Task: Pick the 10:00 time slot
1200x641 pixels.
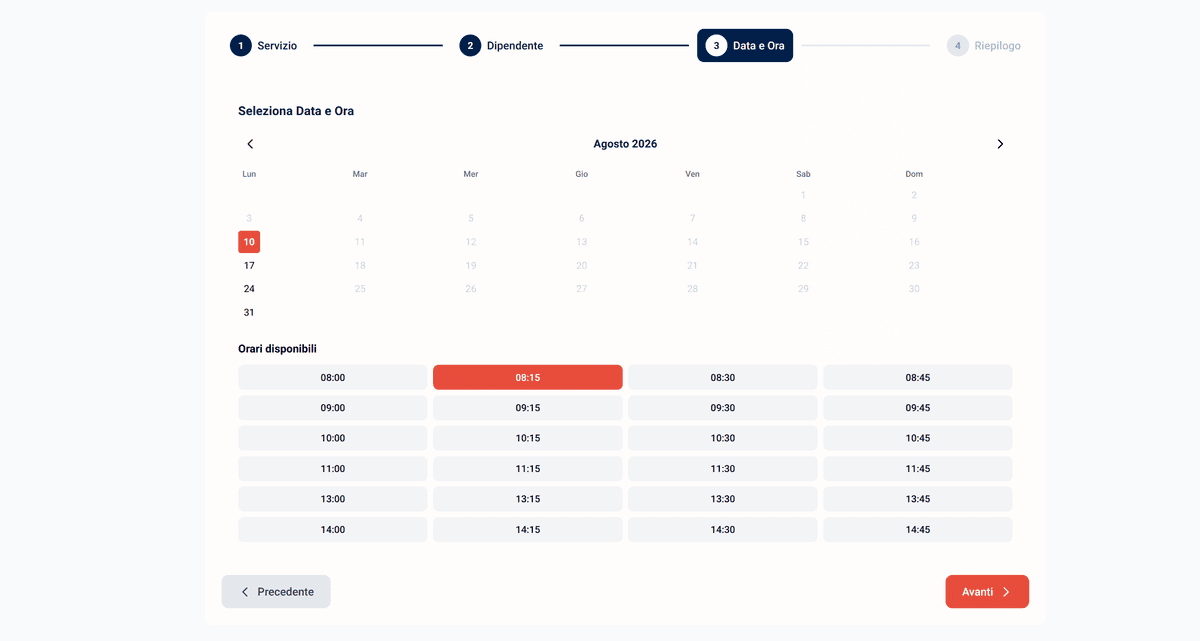Action: pos(333,439)
